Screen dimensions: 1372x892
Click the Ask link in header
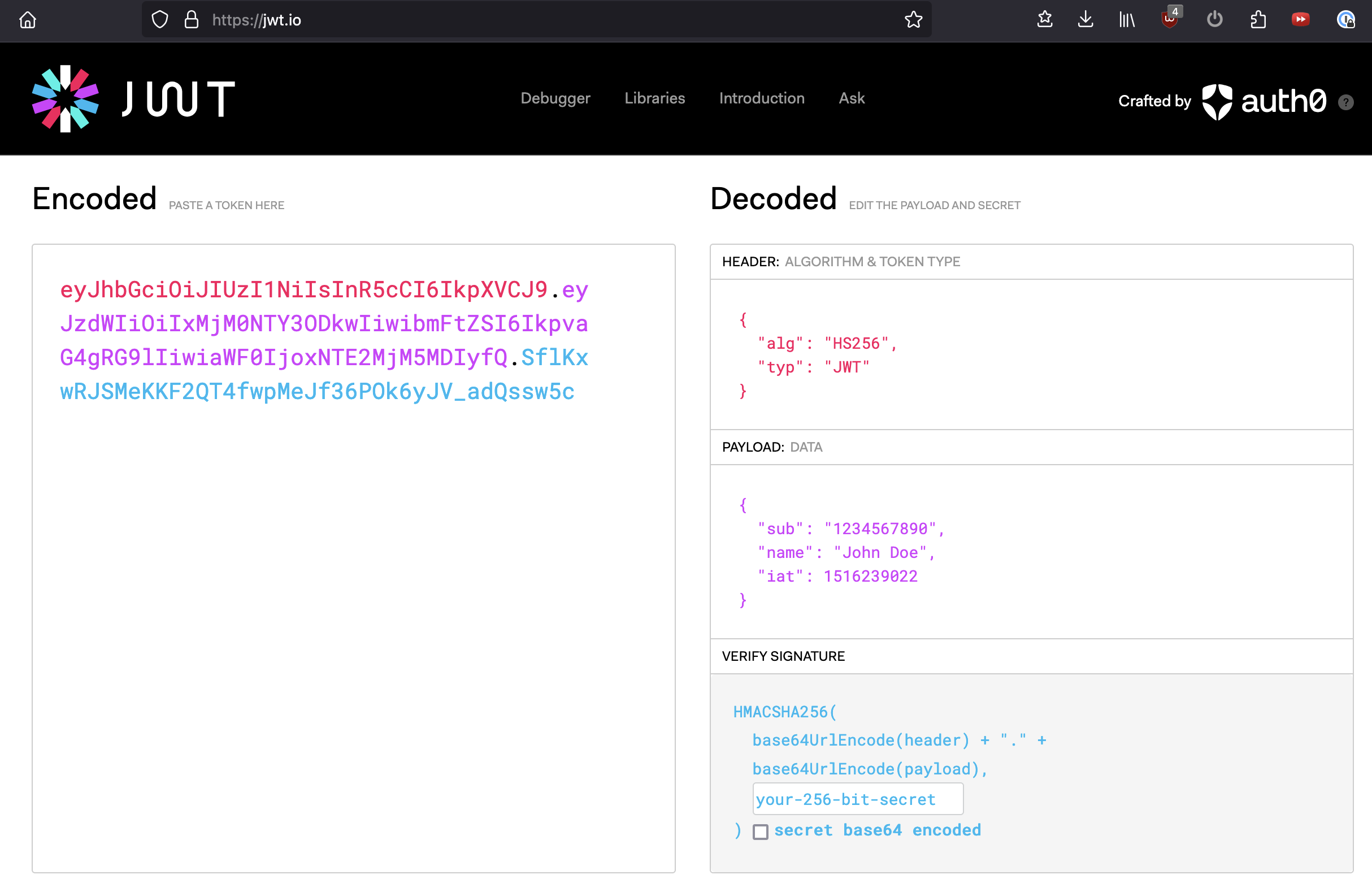[851, 98]
